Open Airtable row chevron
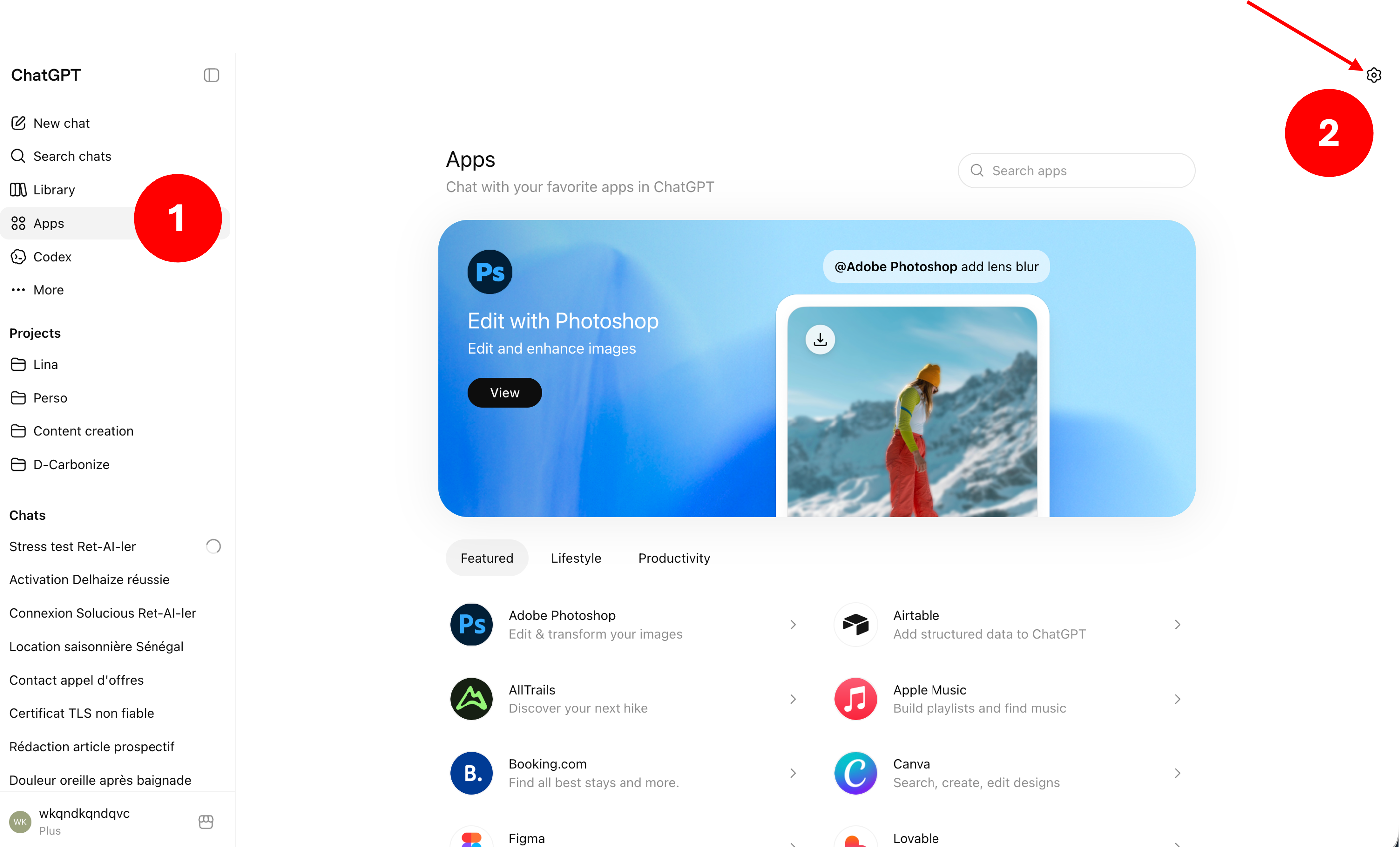Image resolution: width=1400 pixels, height=847 pixels. [1177, 624]
